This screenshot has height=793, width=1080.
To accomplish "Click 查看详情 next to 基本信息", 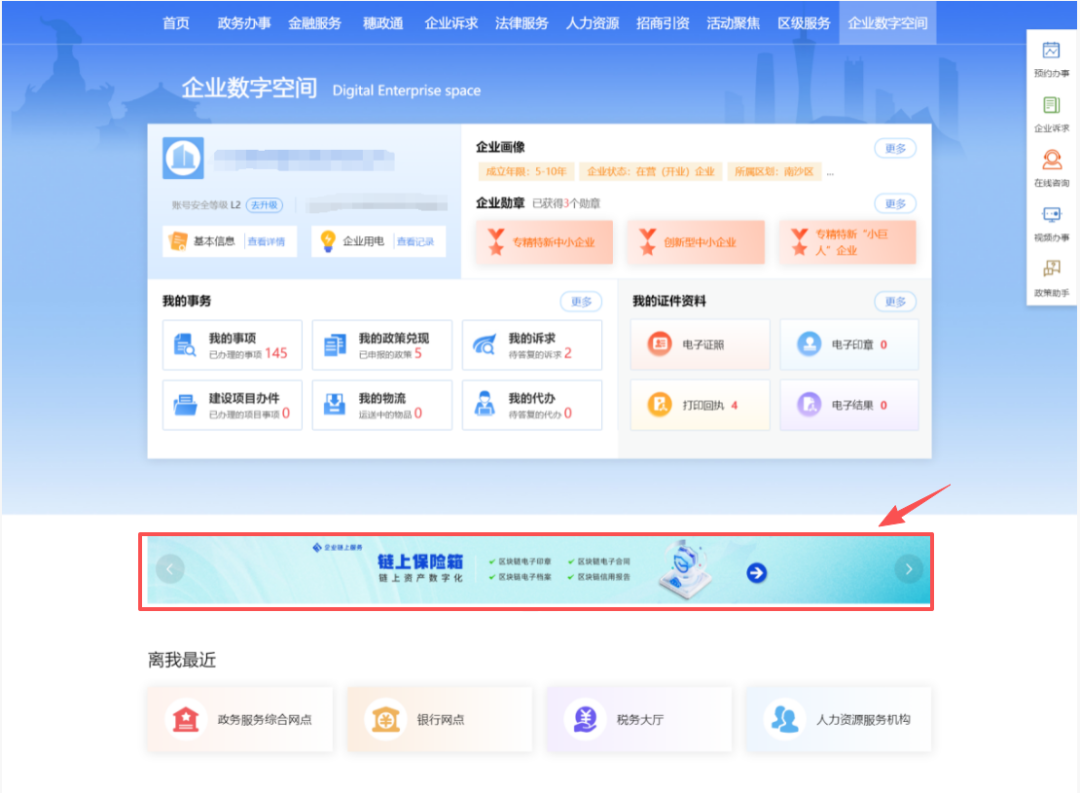I will click(x=264, y=241).
